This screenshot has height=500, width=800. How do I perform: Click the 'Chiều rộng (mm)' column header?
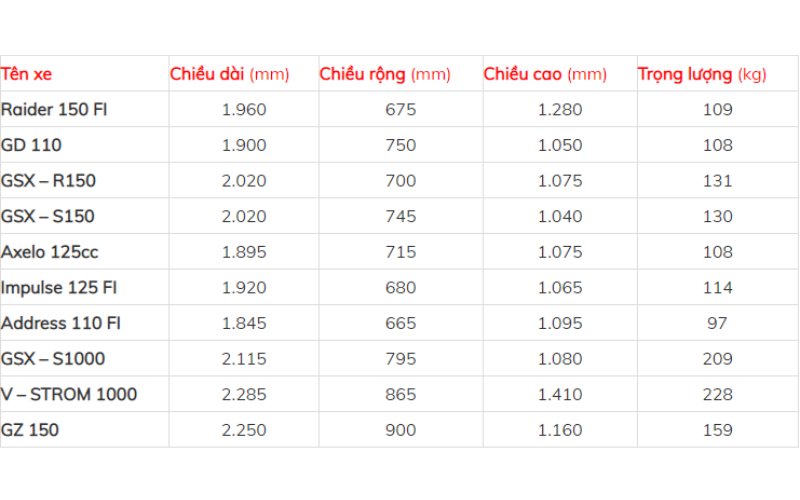tap(385, 74)
